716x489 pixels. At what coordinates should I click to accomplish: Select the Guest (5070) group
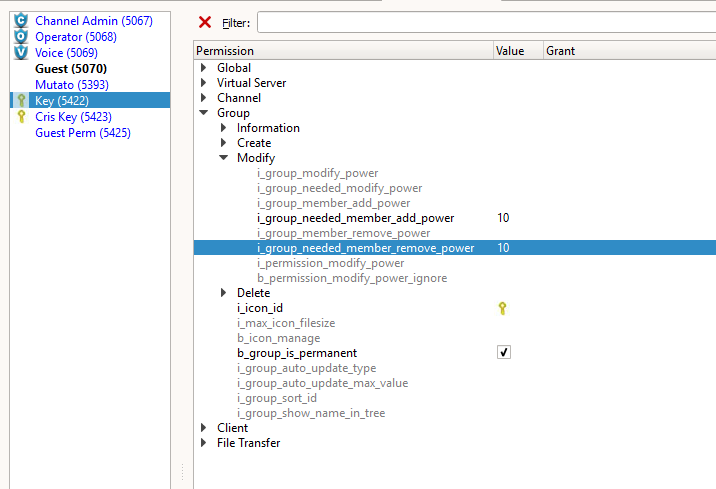(x=70, y=68)
